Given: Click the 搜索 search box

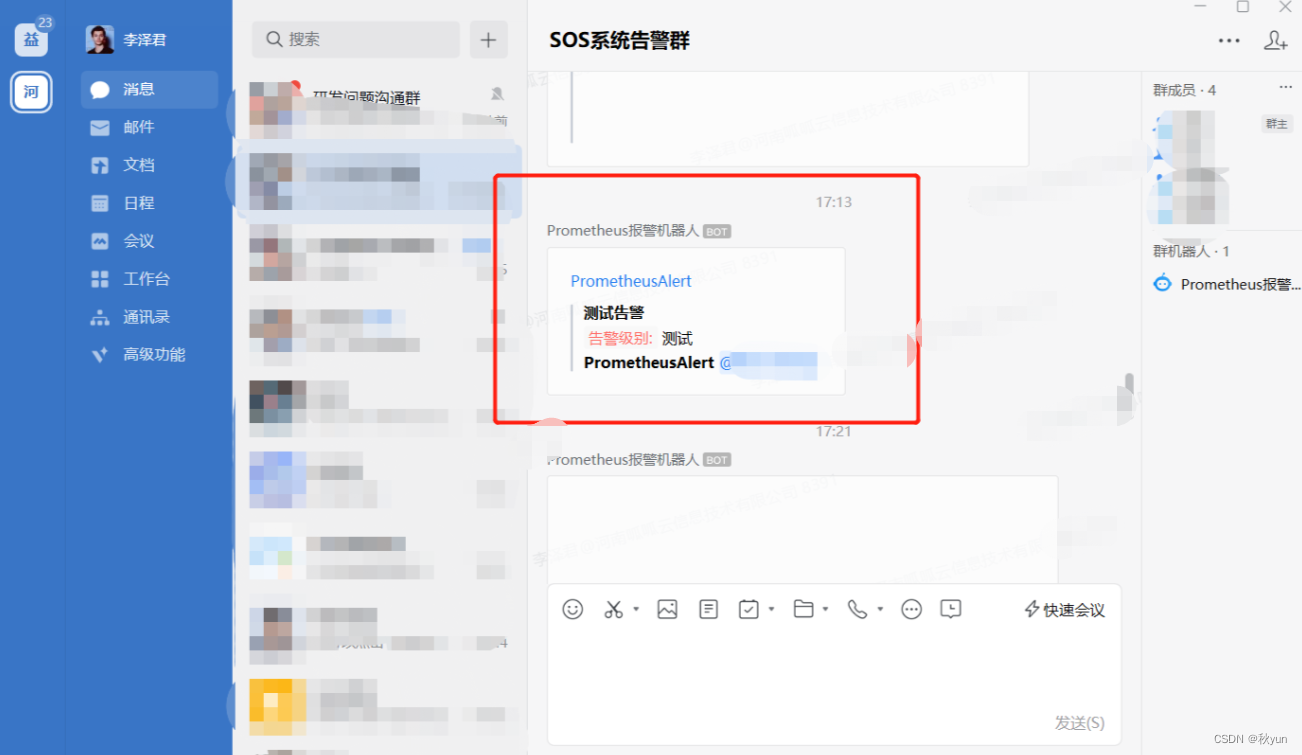Looking at the screenshot, I should (355, 39).
